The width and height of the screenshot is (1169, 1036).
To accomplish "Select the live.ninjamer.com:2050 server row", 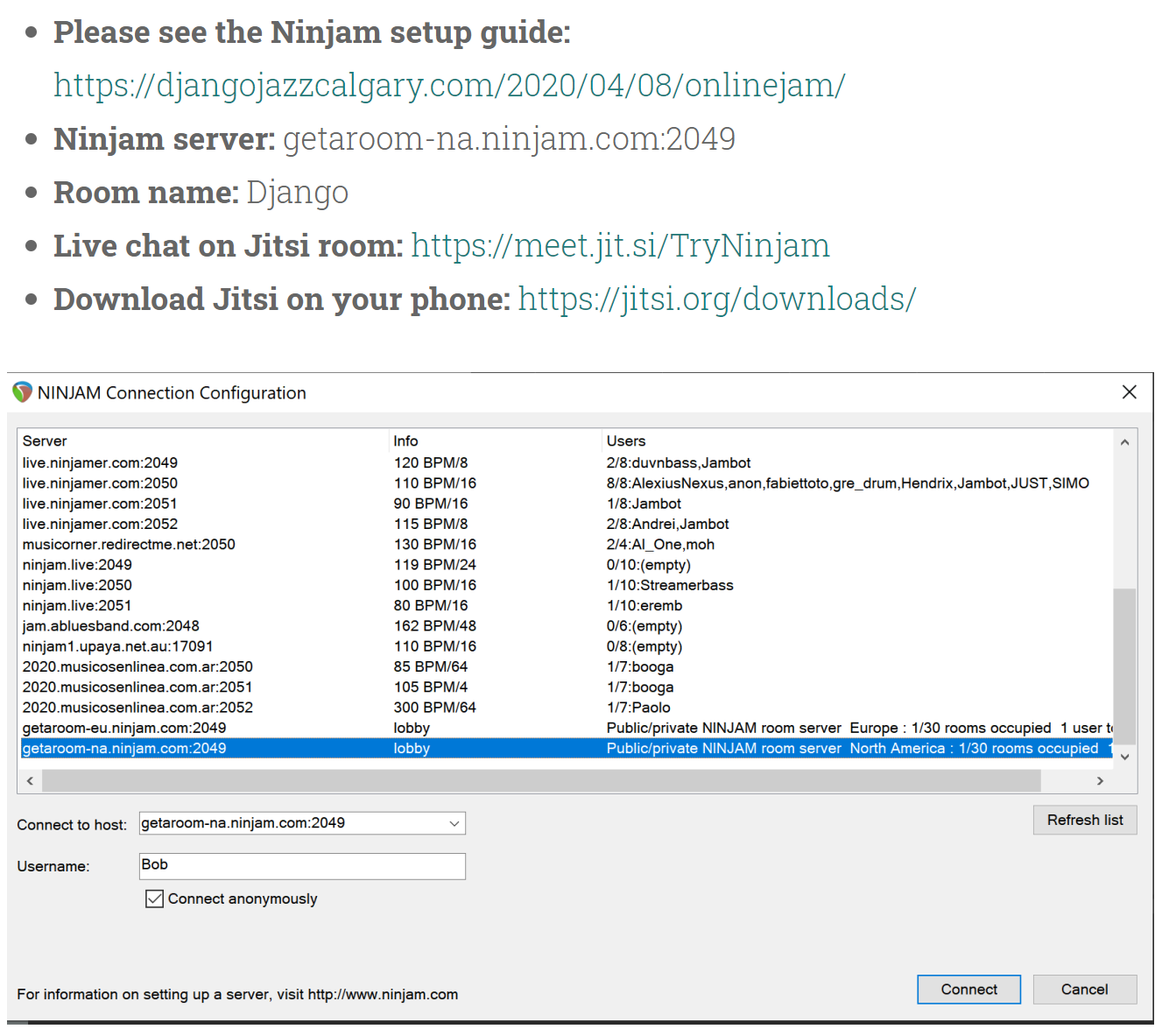I will [x=100, y=483].
